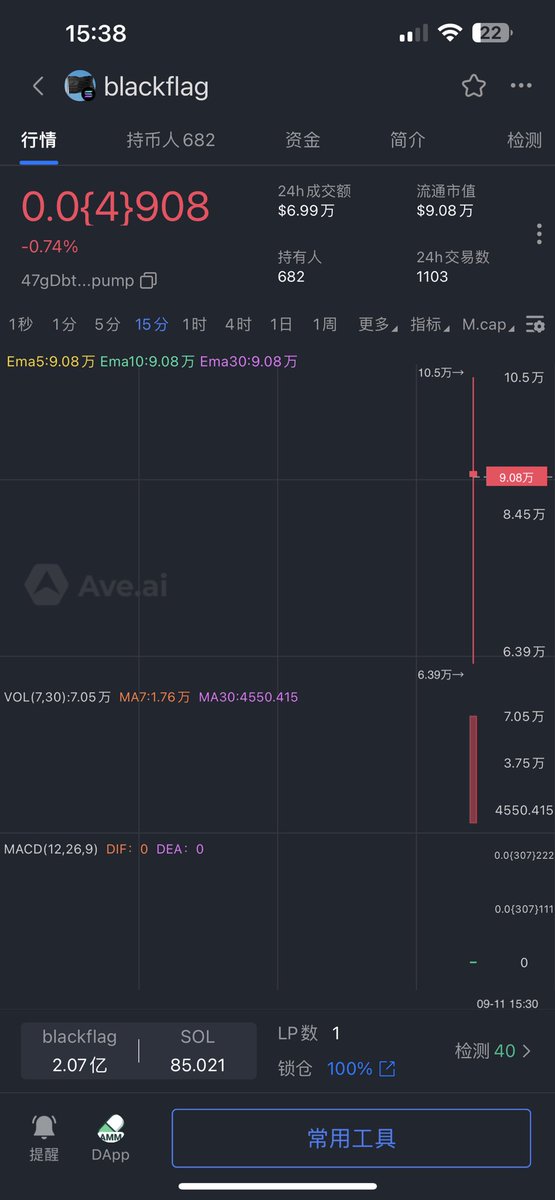Tap the back arrow icon

[38, 86]
